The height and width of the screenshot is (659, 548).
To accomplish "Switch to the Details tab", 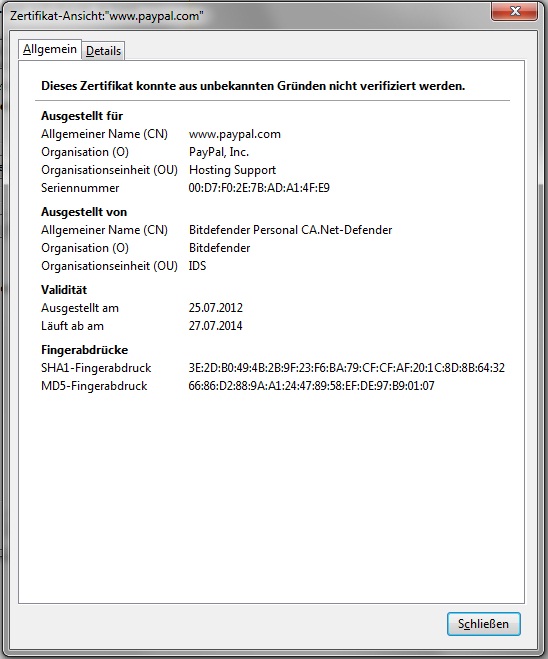I will [103, 51].
